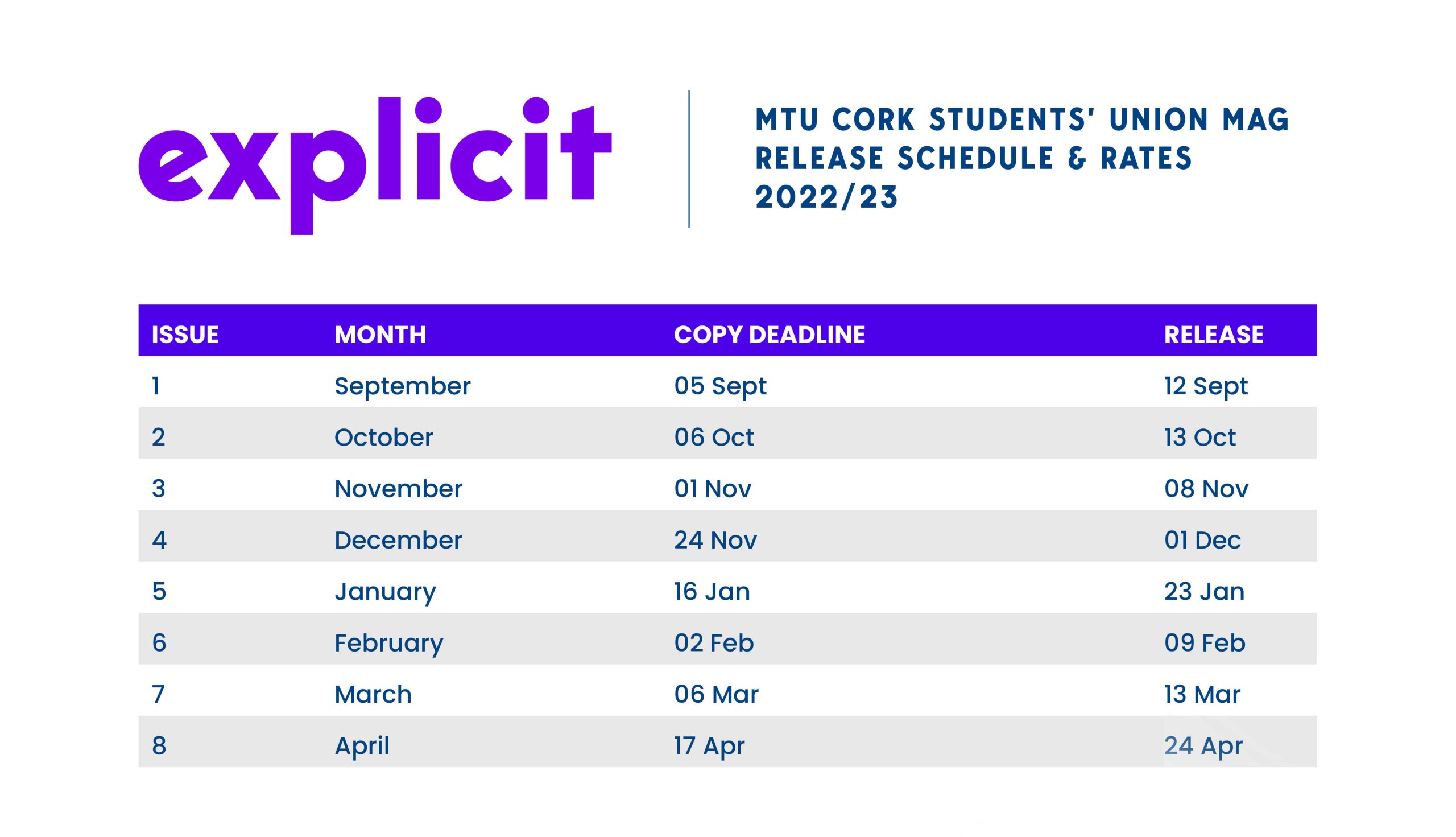Screen dimensions: 1456x837
Task: Click the 13 Oct release date
Action: [1199, 438]
